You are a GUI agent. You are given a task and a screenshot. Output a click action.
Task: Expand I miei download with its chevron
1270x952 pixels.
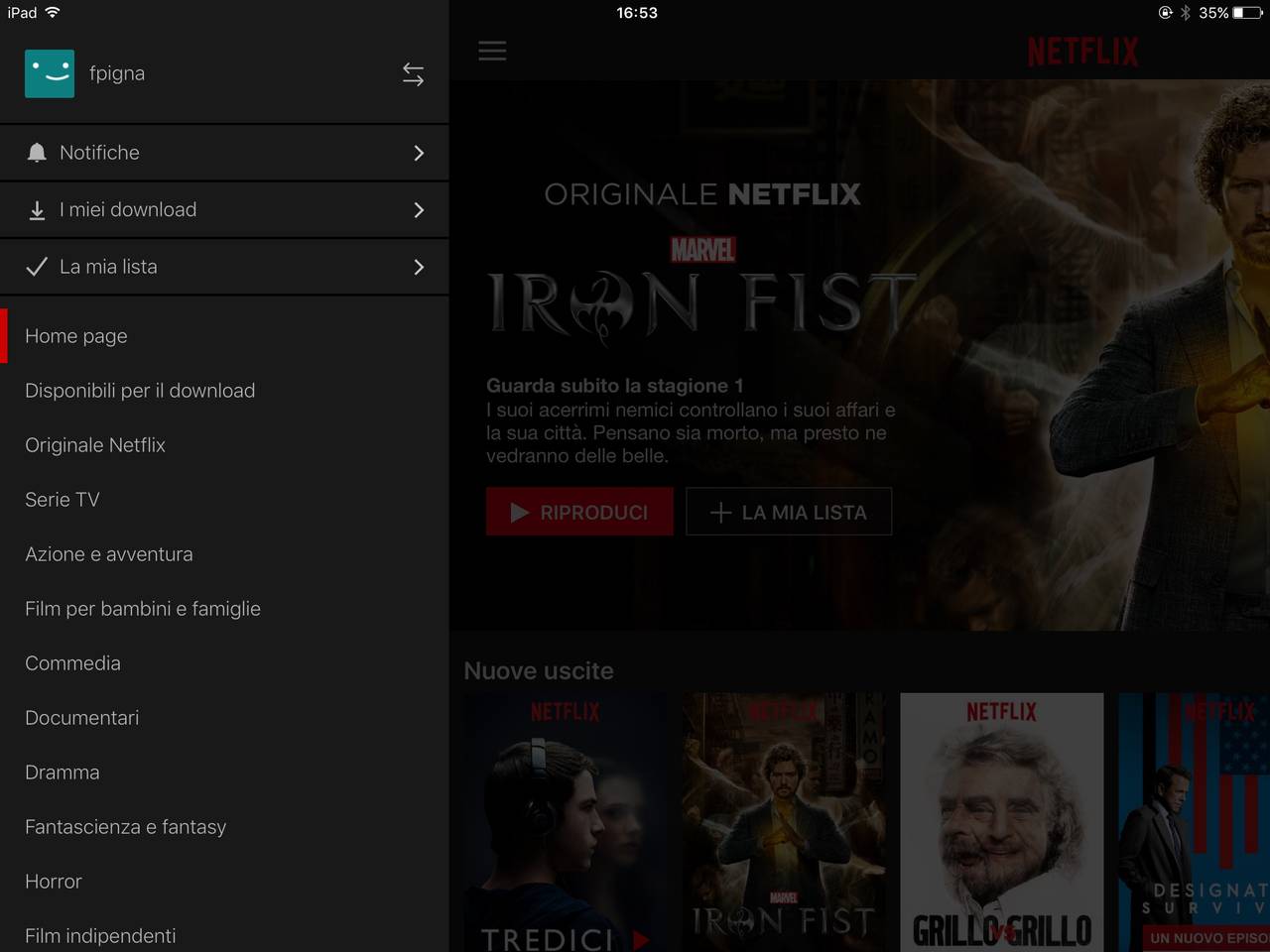point(419,210)
